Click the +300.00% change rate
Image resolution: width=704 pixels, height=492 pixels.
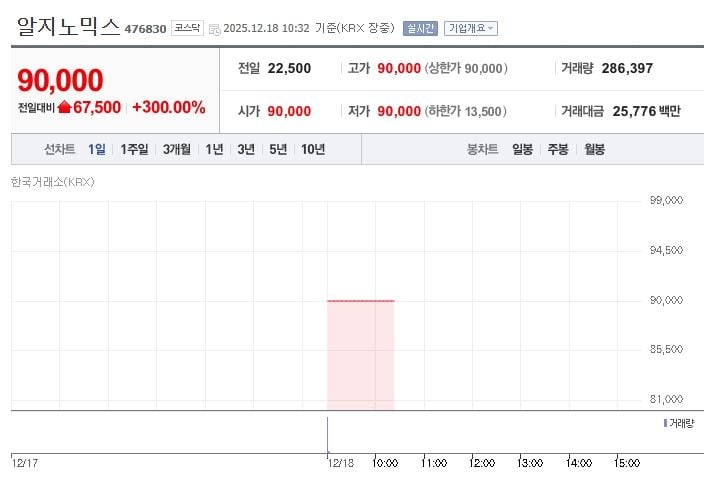point(169,107)
